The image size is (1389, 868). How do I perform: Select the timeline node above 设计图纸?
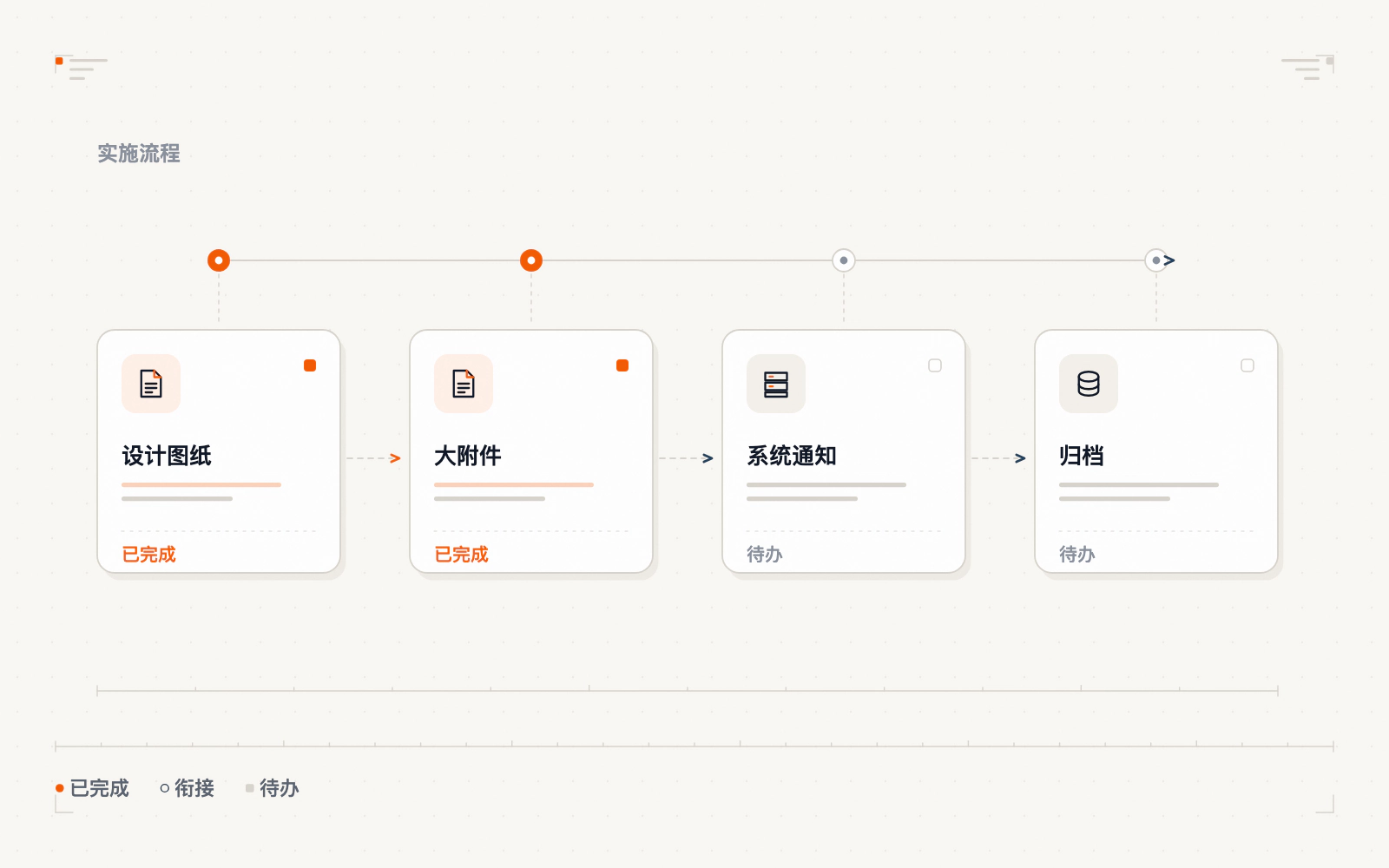219,260
